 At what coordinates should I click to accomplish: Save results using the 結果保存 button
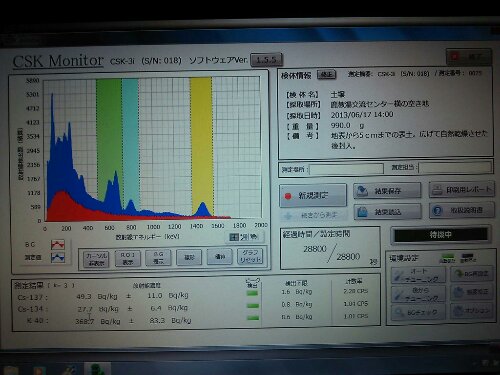(x=387, y=191)
